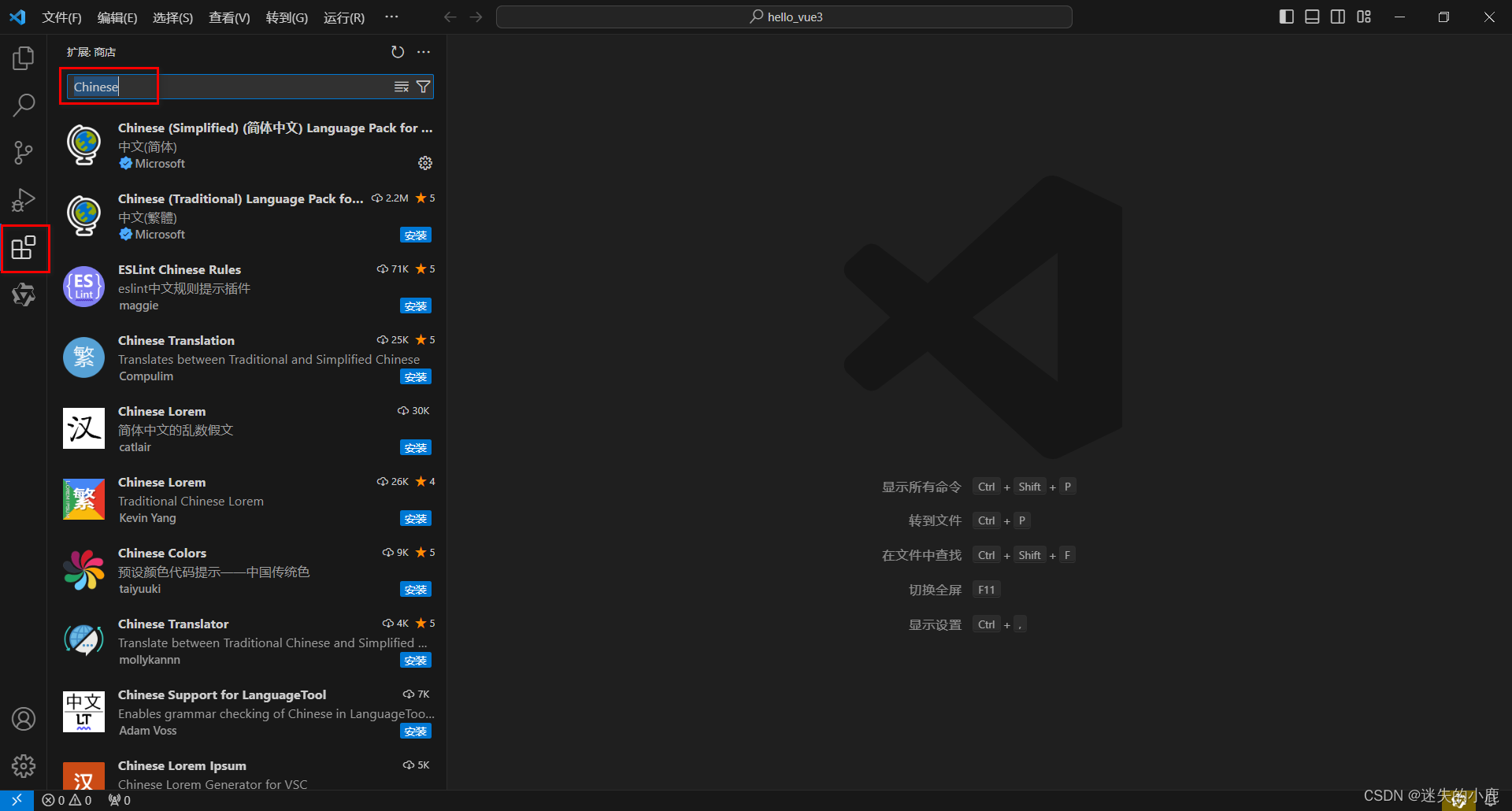Open the Explorer view in activity bar
The height and width of the screenshot is (811, 1512).
pyautogui.click(x=24, y=58)
